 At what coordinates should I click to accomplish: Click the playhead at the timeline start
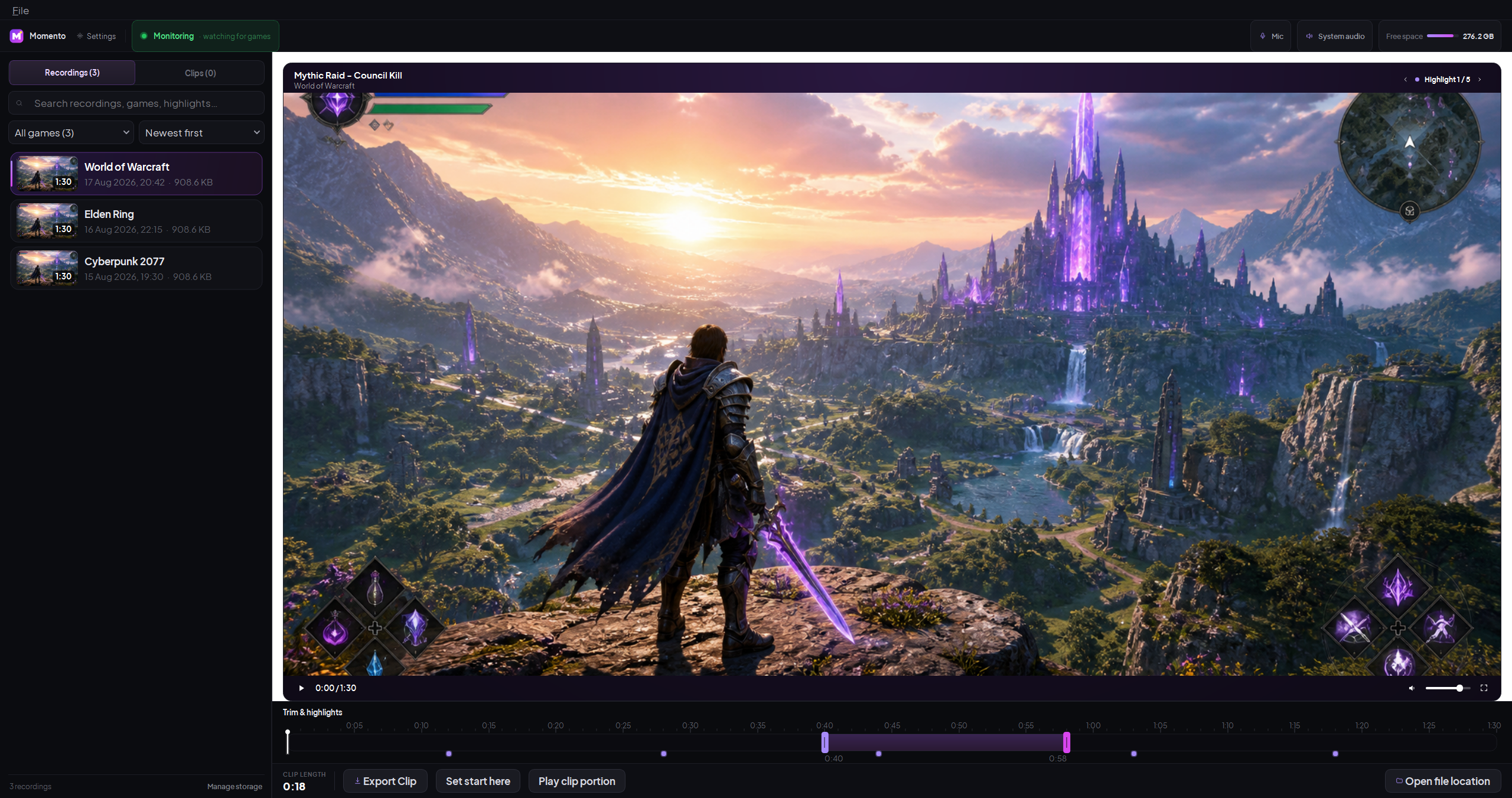[288, 741]
